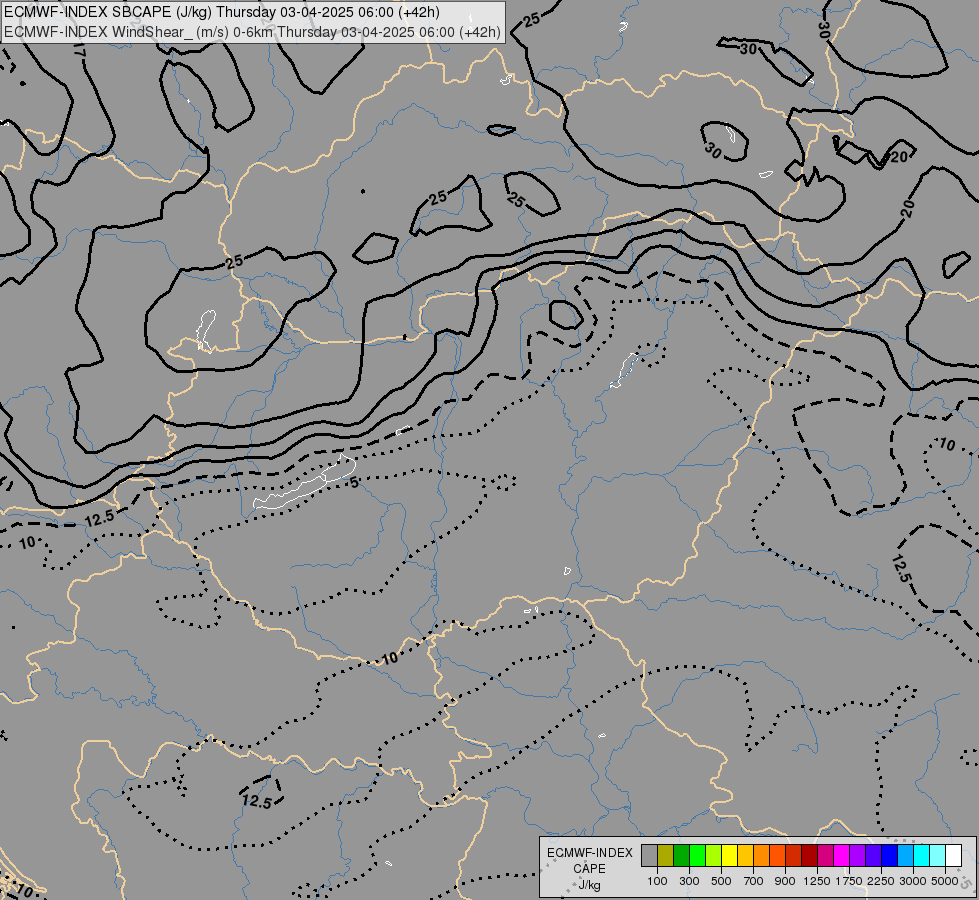Click the dark red legend swatch

click(809, 856)
